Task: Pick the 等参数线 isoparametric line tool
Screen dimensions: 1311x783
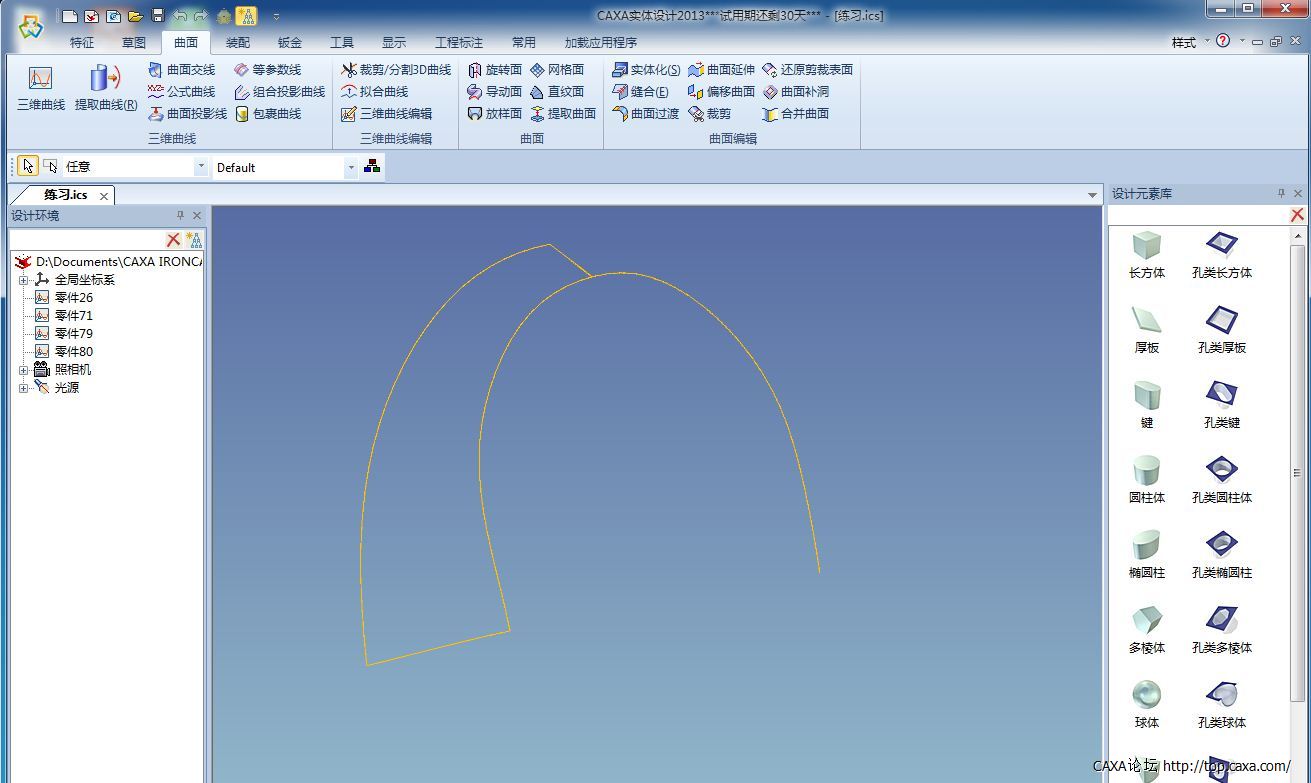Action: click(x=267, y=70)
